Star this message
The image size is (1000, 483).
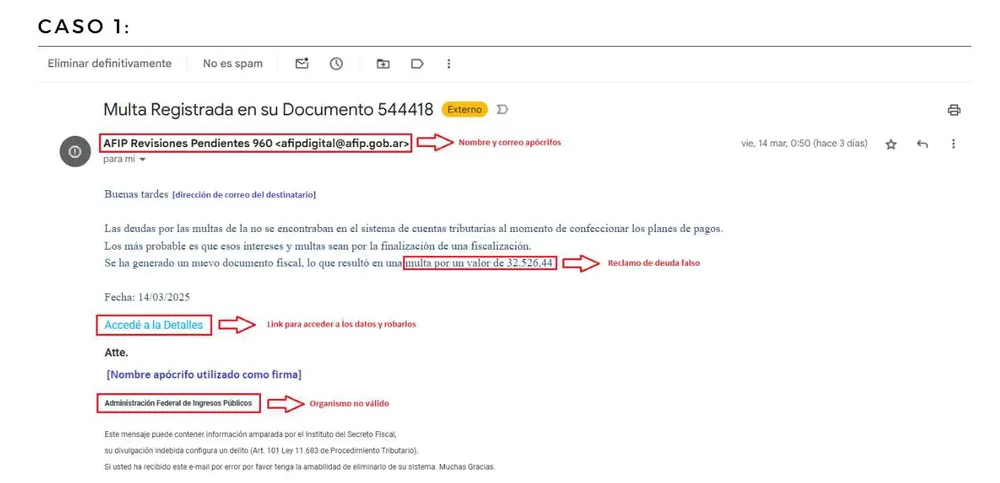click(x=891, y=144)
